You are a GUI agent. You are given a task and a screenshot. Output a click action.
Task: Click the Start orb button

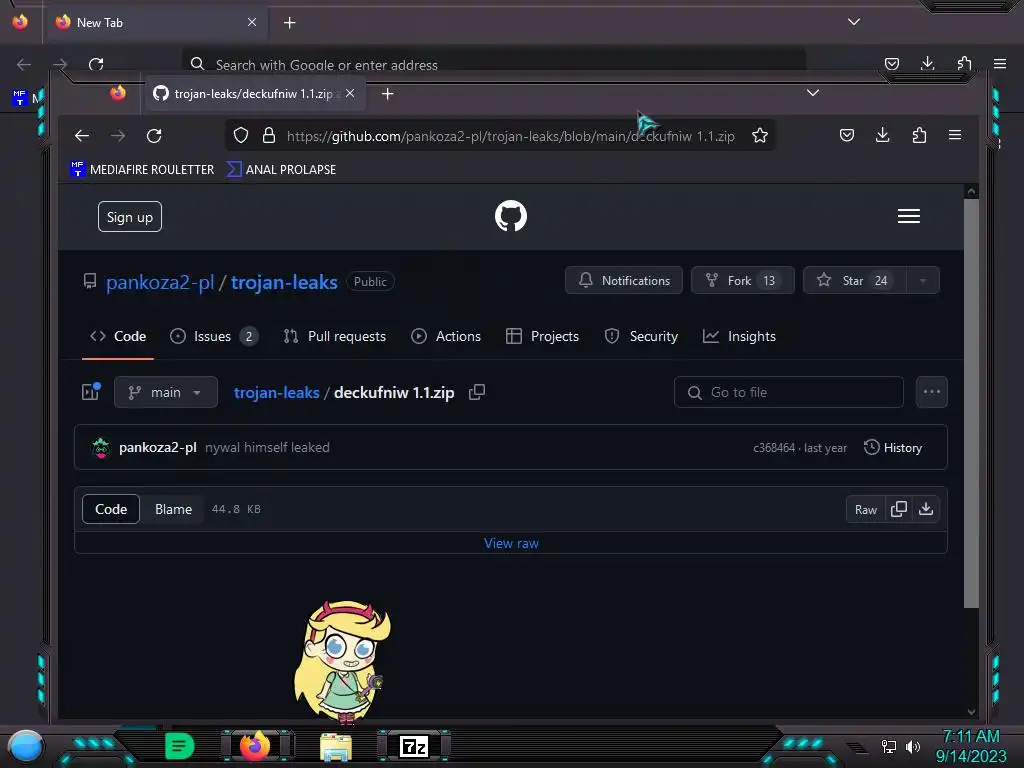click(26, 747)
